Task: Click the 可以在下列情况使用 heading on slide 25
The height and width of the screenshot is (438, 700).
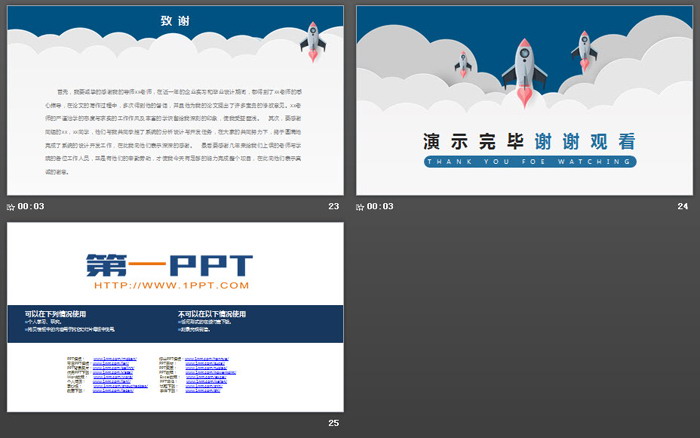Action: pyautogui.click(x=55, y=314)
